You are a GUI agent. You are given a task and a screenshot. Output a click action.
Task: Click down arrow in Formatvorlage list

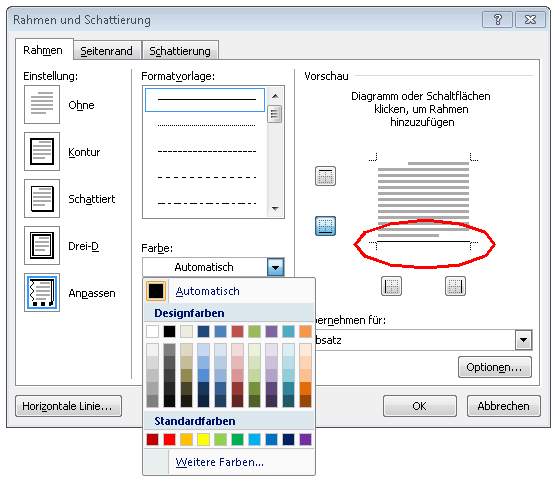click(275, 209)
